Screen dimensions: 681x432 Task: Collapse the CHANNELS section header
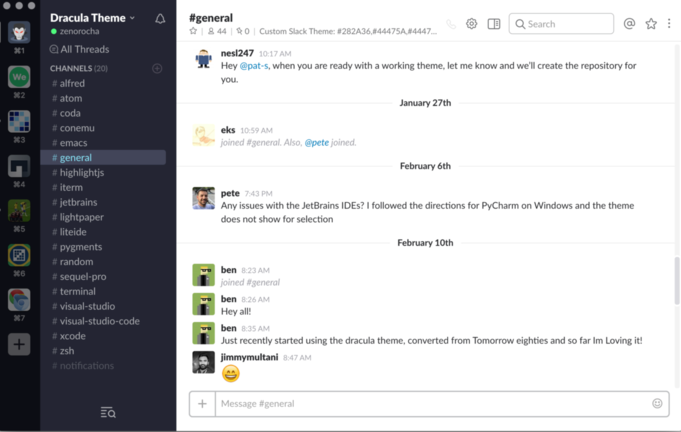point(71,68)
